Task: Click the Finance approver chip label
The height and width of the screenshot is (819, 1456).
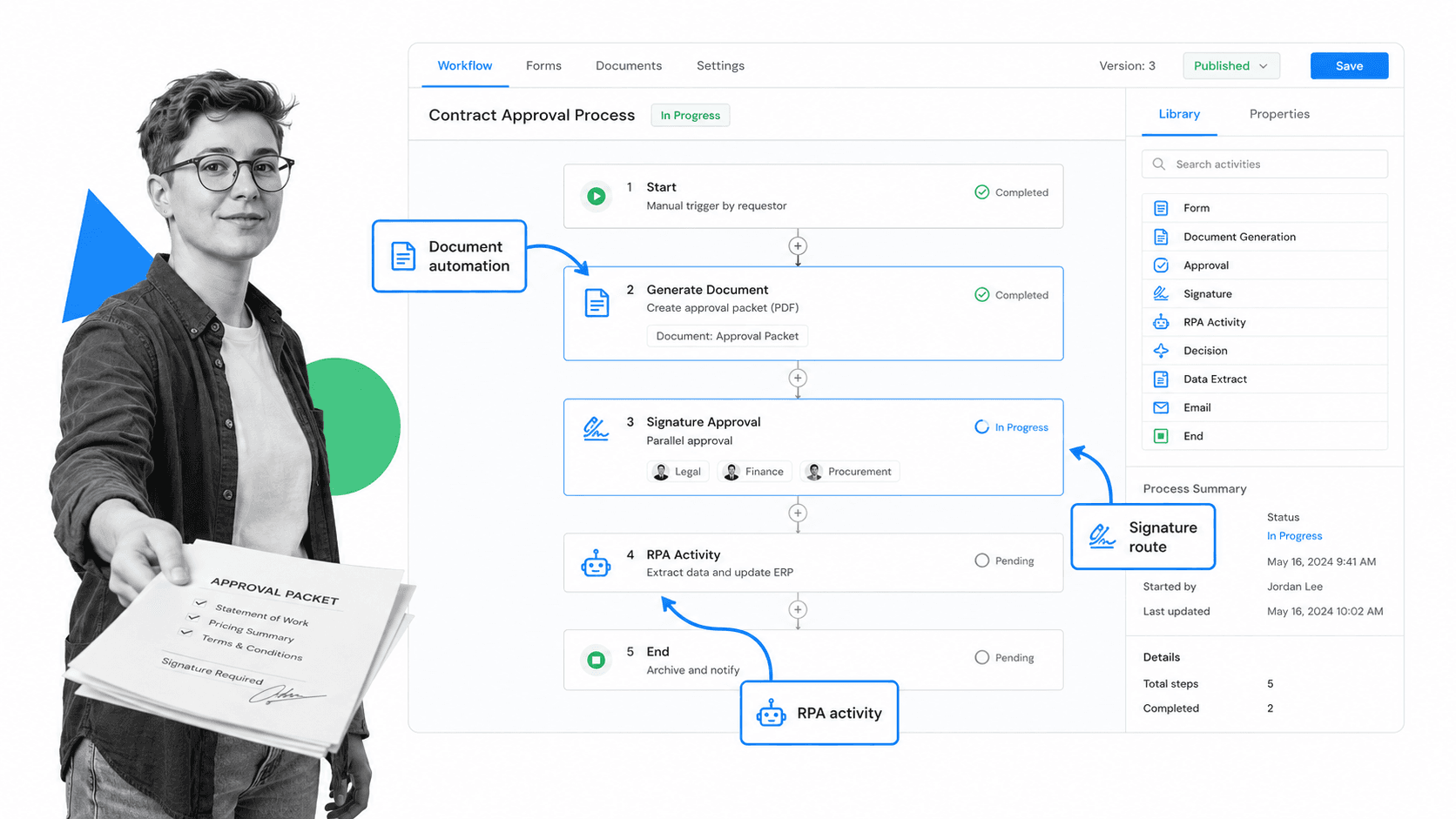Action: [764, 472]
